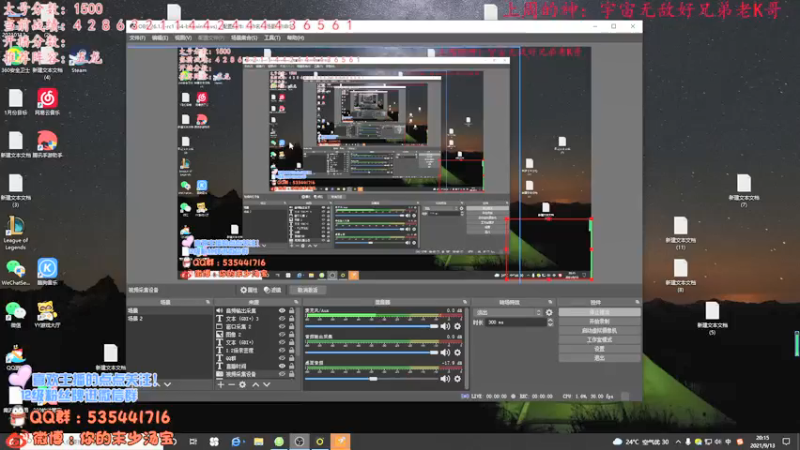Click the highlighted stop streaming button
800x450 pixels.
tap(599, 312)
